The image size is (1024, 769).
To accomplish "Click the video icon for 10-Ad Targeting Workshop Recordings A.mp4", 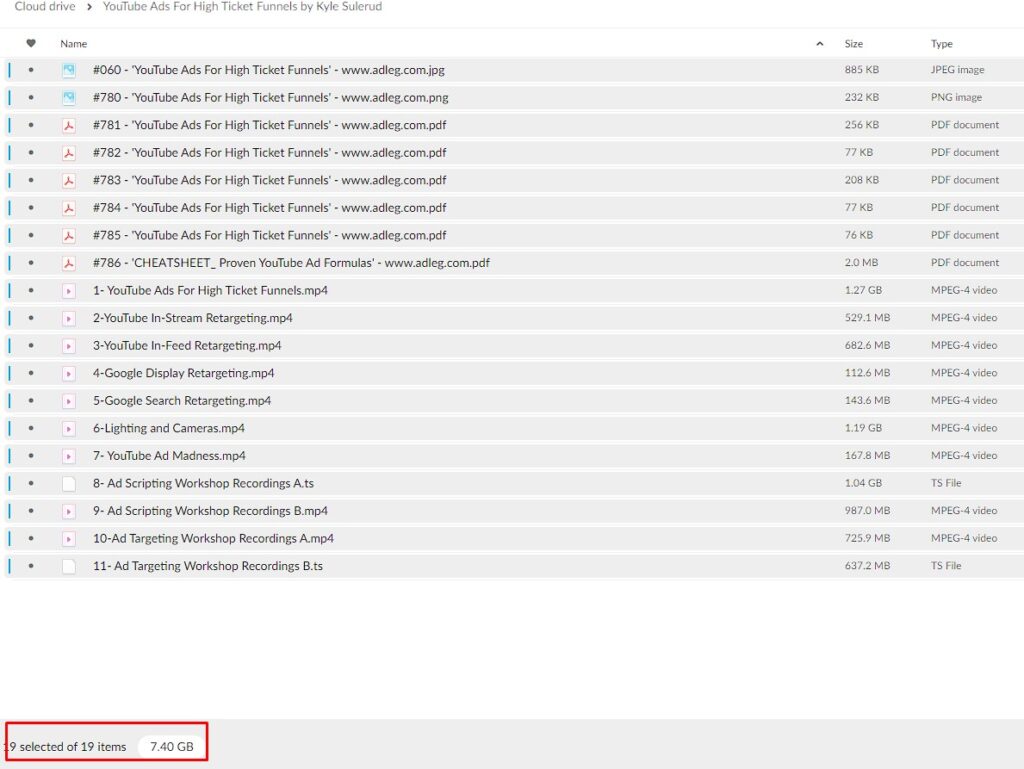I will (68, 538).
